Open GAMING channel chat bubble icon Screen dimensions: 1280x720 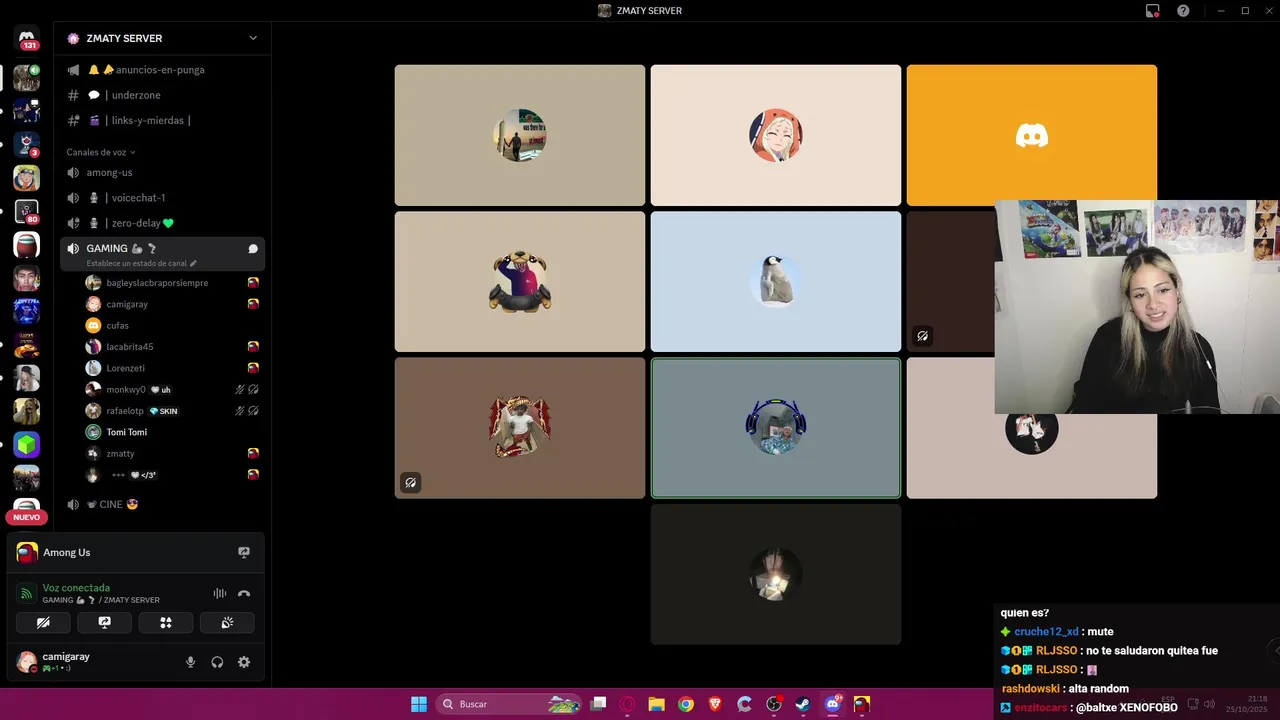(253, 249)
